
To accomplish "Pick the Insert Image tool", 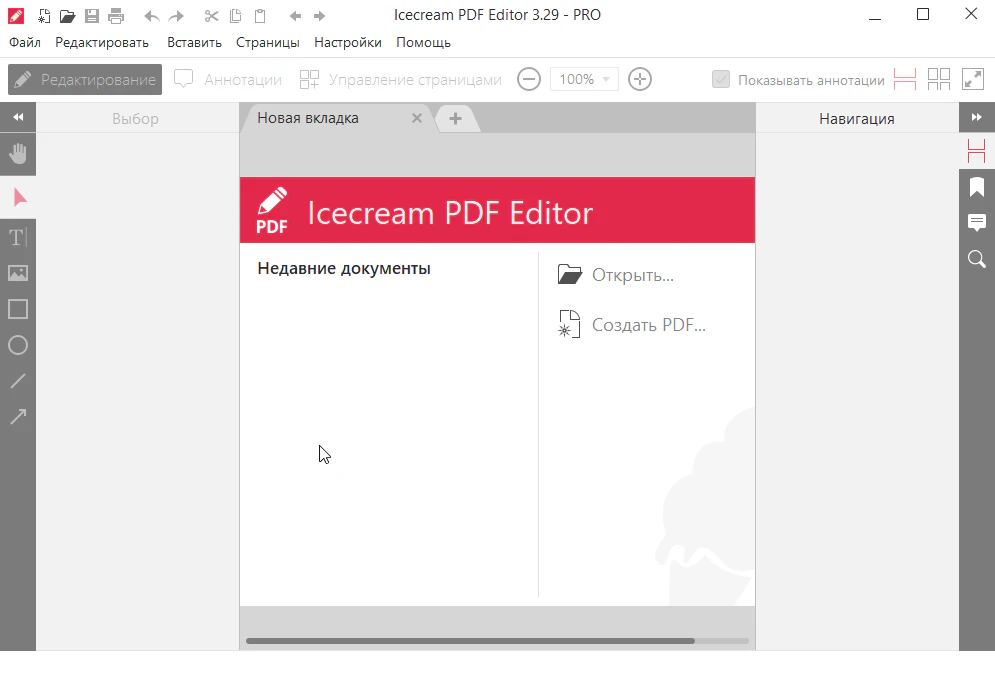I will click(x=18, y=273).
